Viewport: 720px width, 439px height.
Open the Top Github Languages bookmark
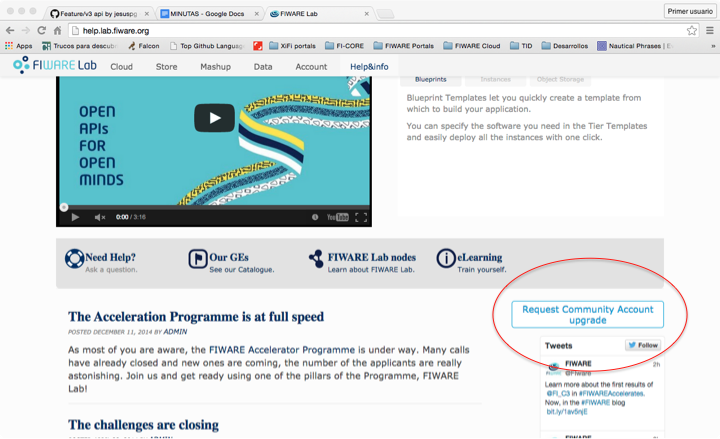click(207, 46)
